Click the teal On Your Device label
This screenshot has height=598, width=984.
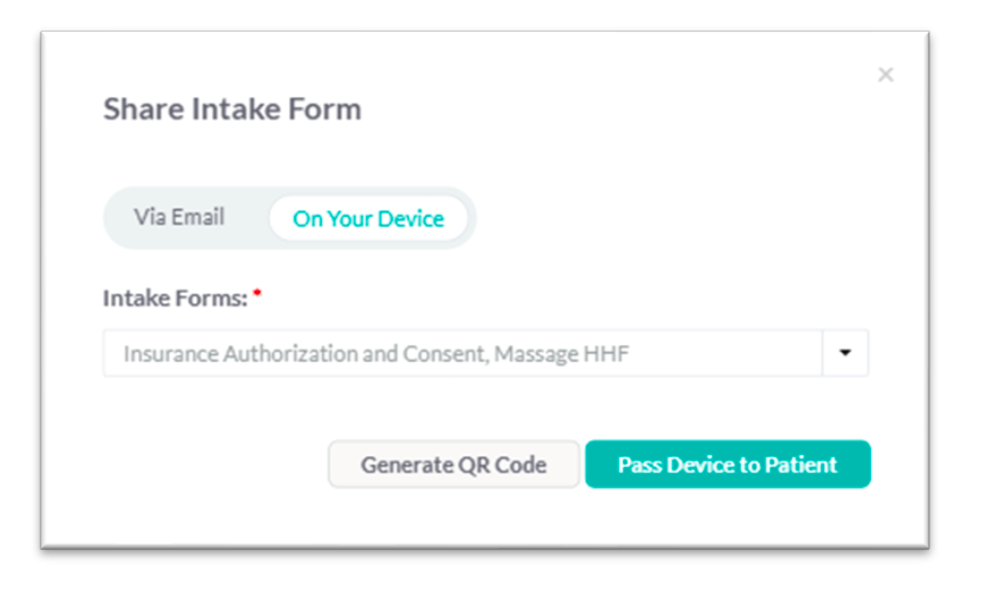pos(368,219)
